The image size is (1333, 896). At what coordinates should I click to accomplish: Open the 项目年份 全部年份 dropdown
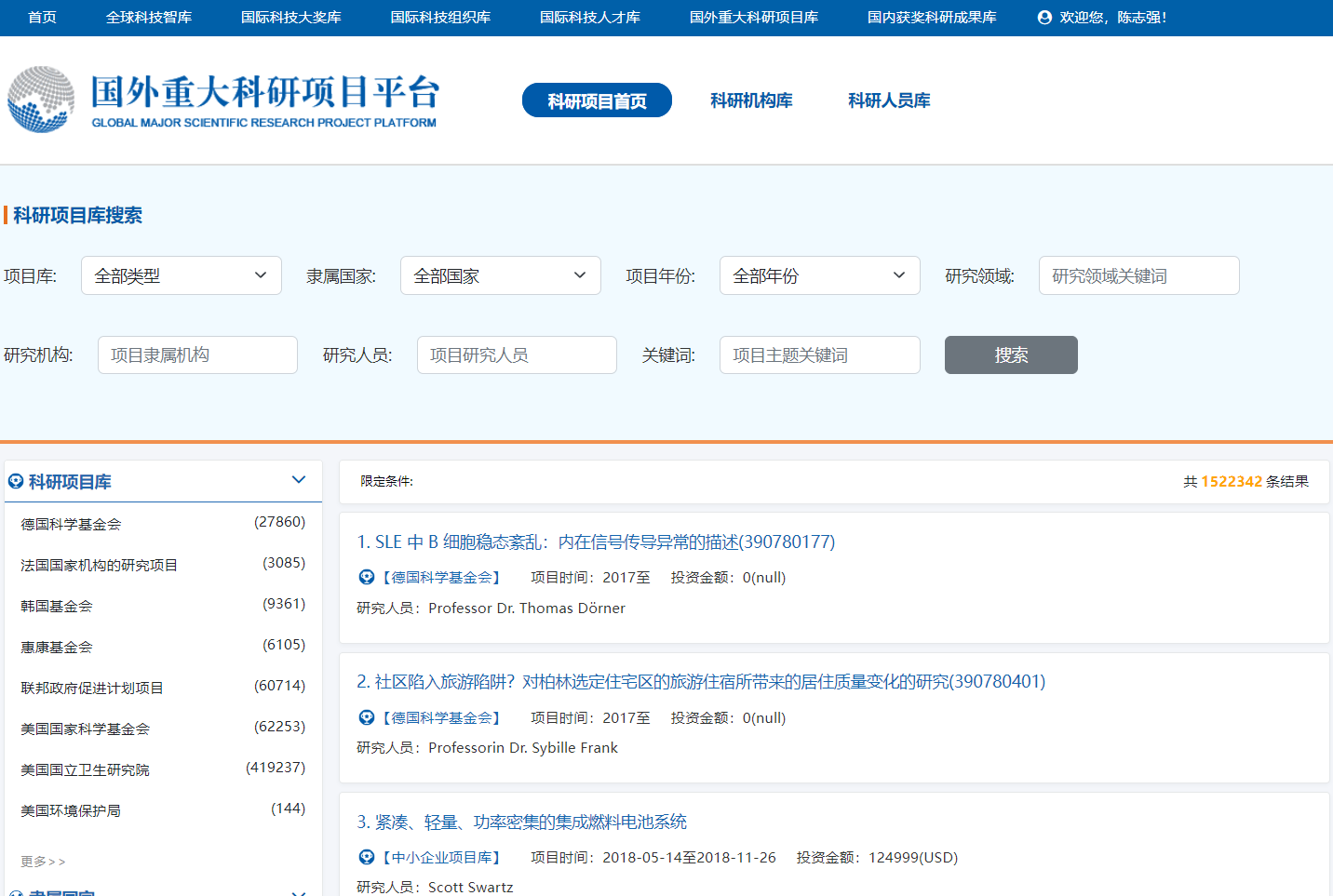(x=819, y=276)
